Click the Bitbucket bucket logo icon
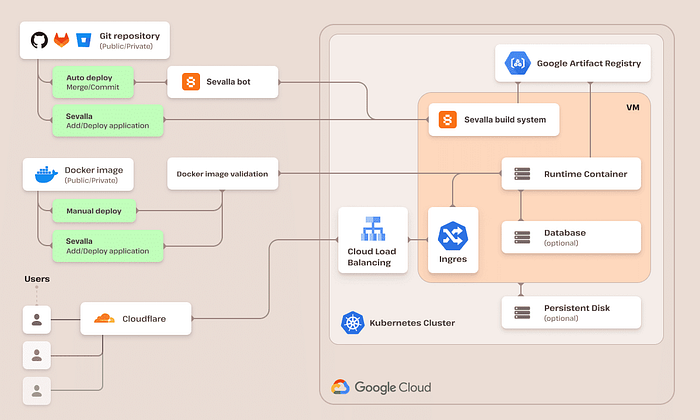Image resolution: width=700 pixels, height=420 pixels. [83, 40]
